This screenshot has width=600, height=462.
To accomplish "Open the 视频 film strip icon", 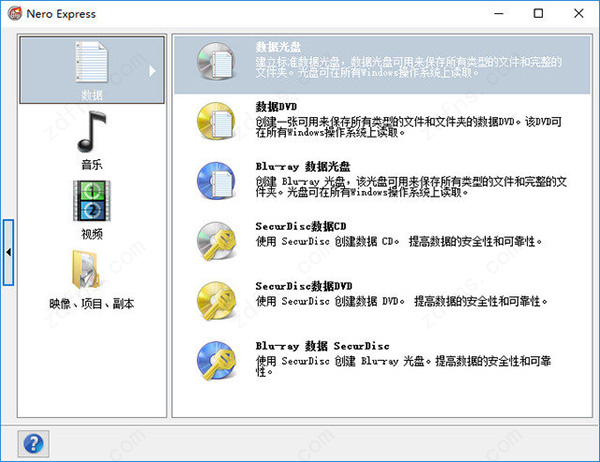I will click(92, 201).
